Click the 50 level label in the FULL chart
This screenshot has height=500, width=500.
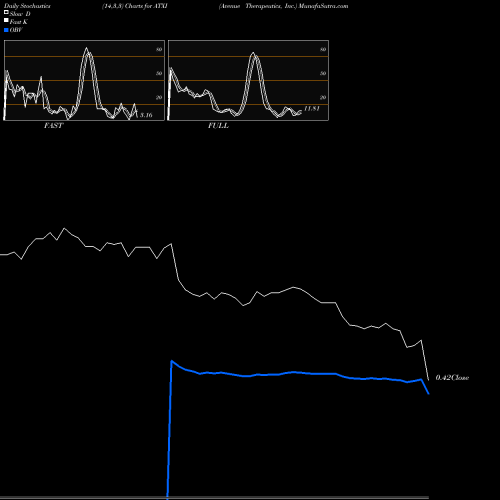[x=323, y=73]
